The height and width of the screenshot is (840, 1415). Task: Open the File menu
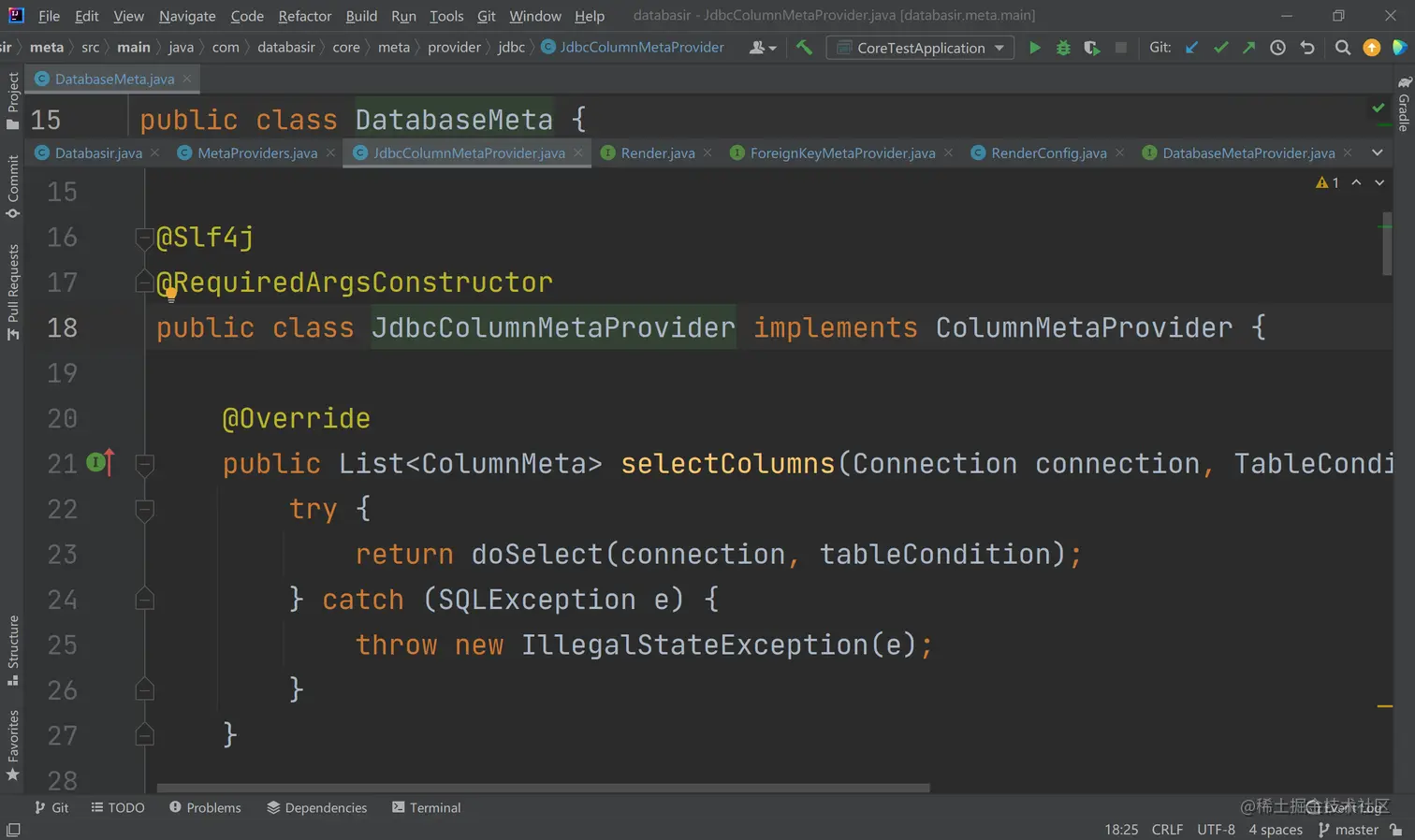49,16
